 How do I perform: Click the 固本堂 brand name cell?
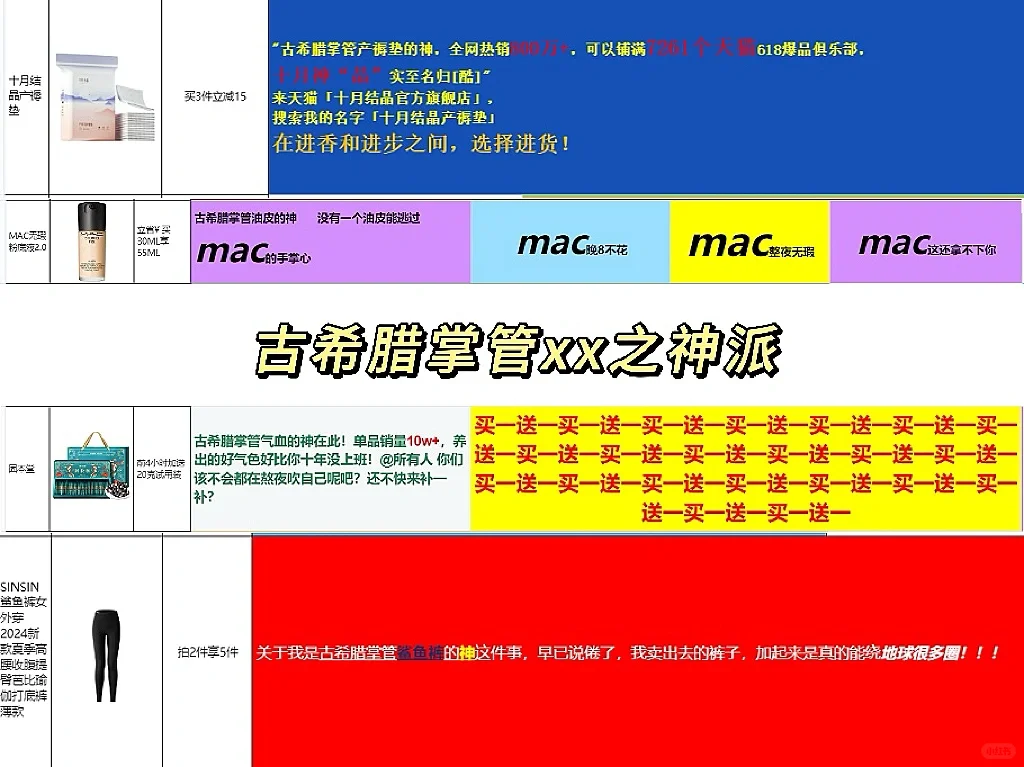pyautogui.click(x=27, y=468)
